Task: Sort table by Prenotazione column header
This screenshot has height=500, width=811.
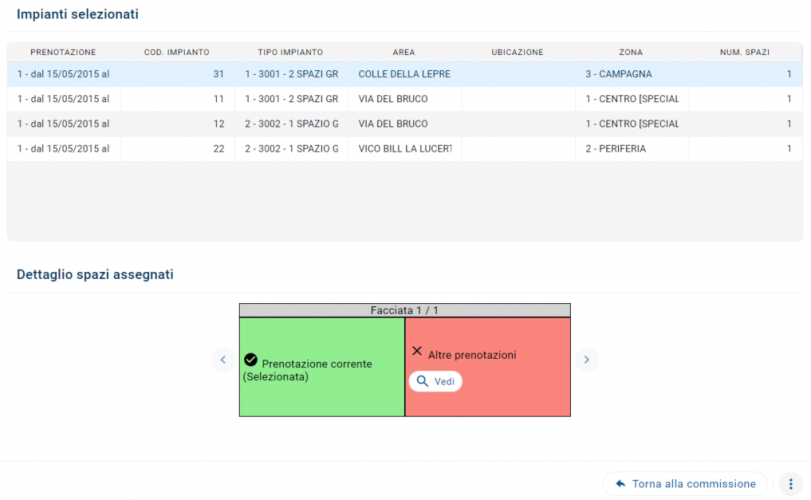Action: tap(63, 52)
